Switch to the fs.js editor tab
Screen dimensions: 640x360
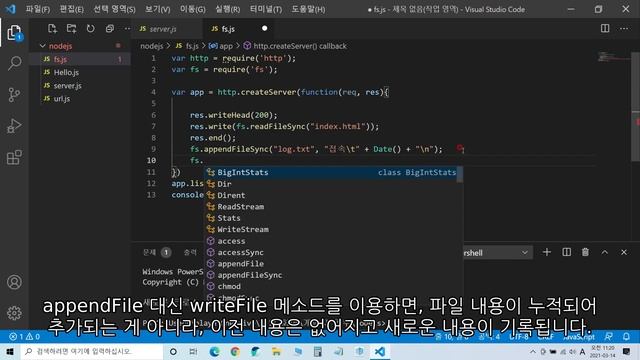pyautogui.click(x=228, y=29)
